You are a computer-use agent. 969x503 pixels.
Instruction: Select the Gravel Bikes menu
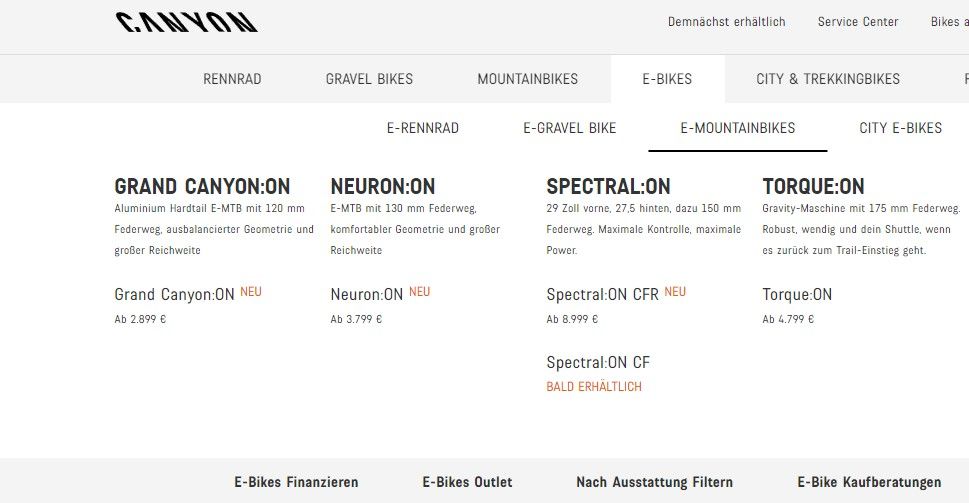click(x=370, y=79)
